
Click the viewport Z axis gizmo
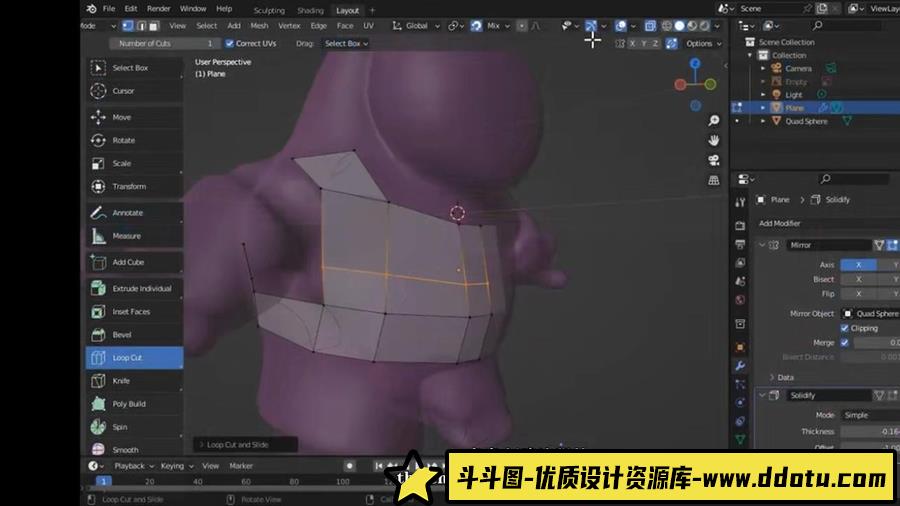[695, 63]
